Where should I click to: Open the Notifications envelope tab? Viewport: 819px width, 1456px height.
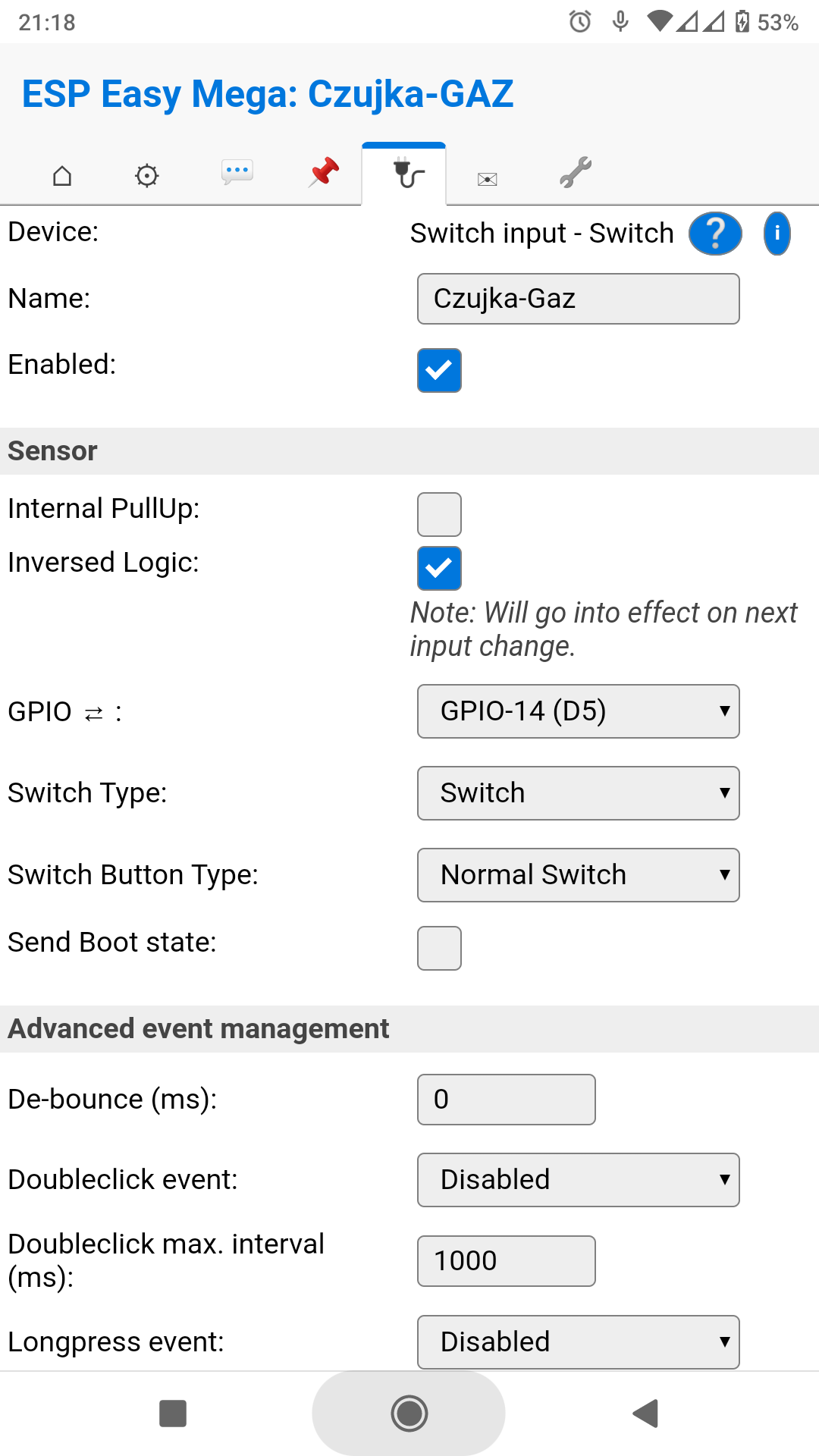click(x=487, y=179)
